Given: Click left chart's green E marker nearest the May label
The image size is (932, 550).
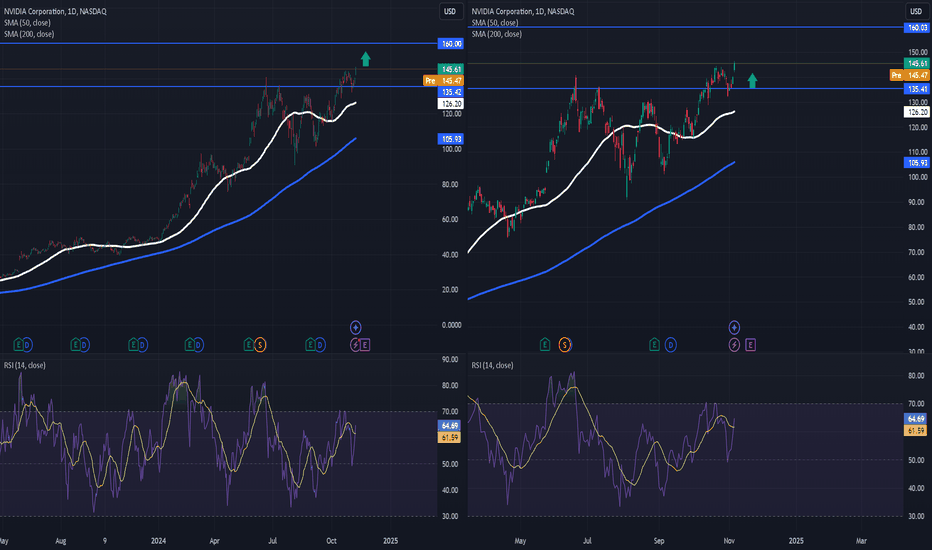Looking at the screenshot, I should click(x=18, y=345).
